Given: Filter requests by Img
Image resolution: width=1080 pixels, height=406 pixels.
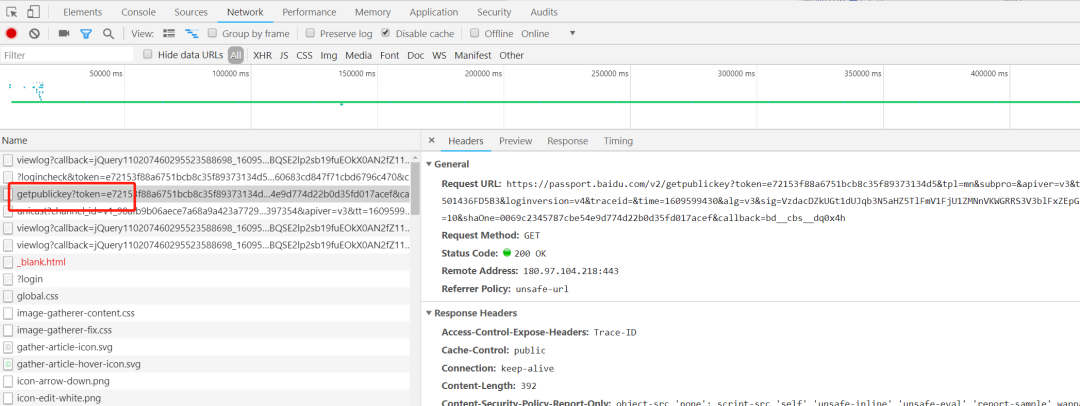Looking at the screenshot, I should click(329, 55).
